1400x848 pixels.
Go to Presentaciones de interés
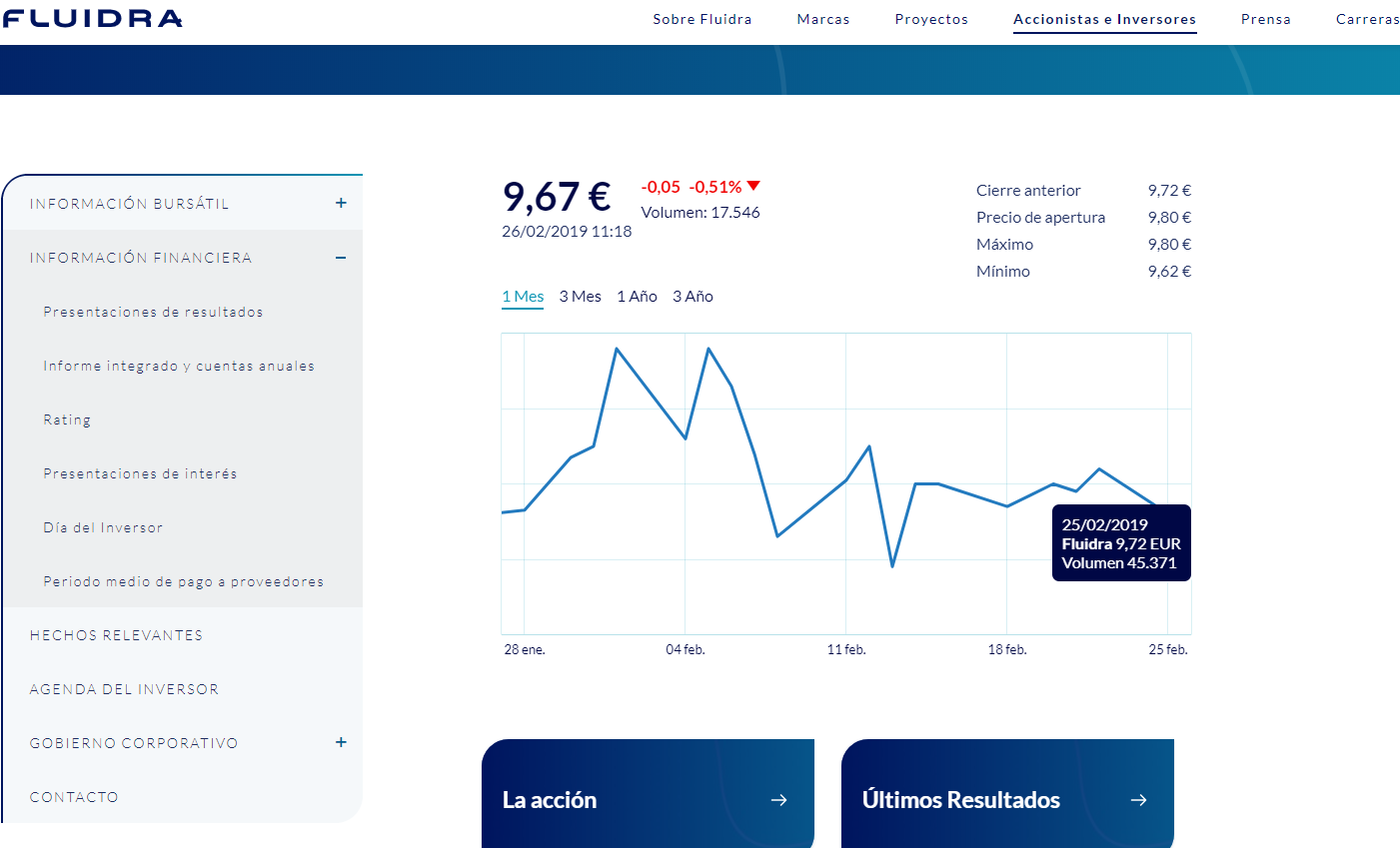pyautogui.click(x=140, y=473)
